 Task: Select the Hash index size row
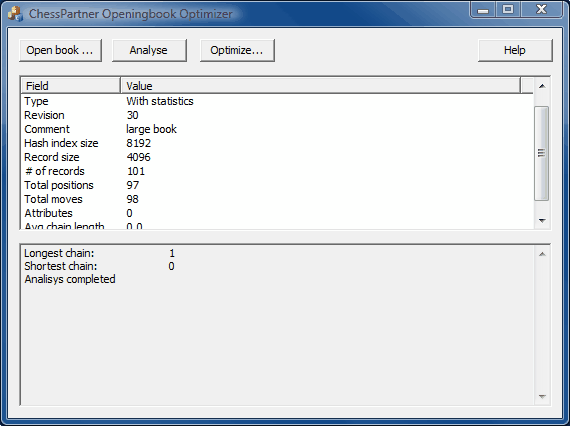[277, 143]
